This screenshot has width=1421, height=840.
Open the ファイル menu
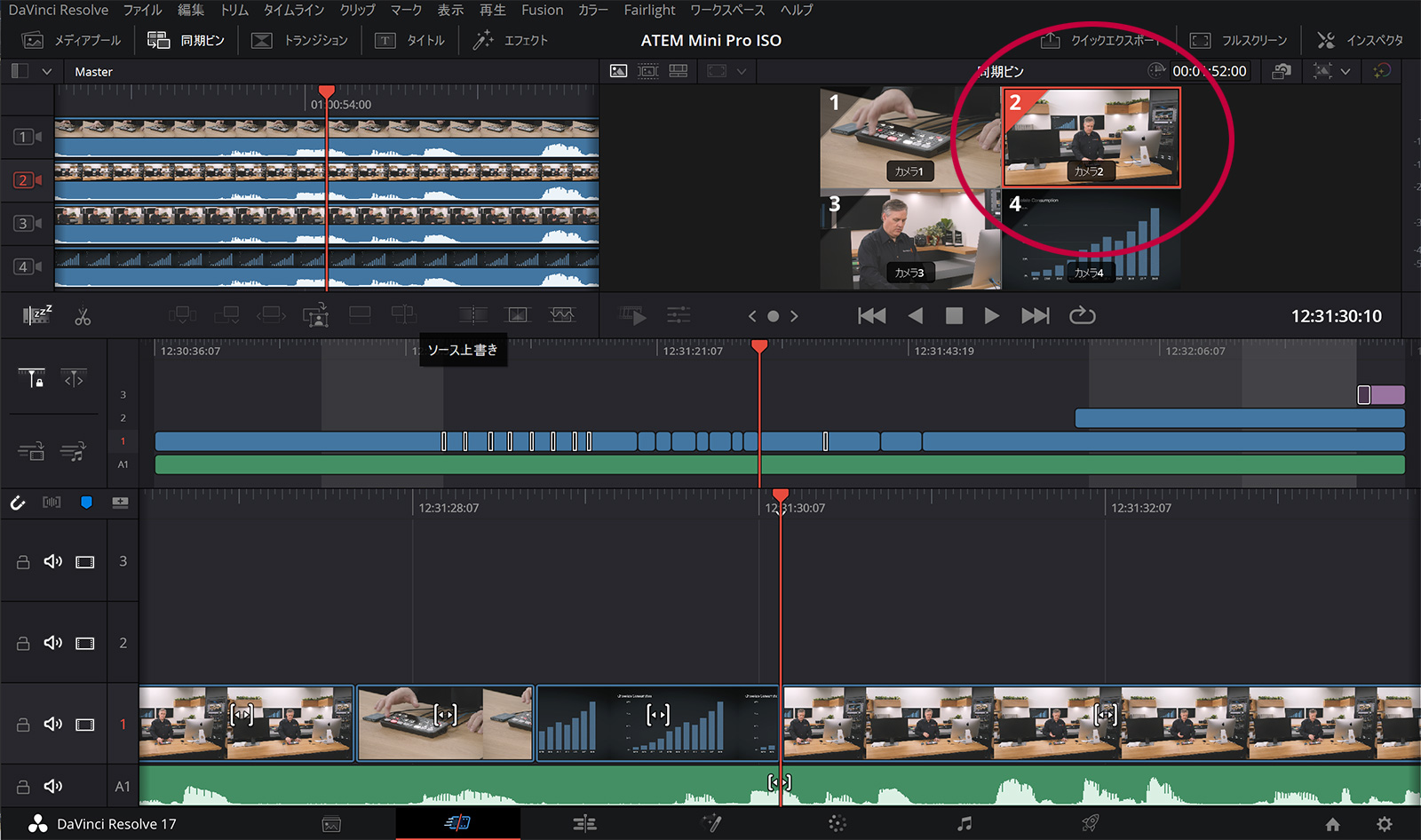click(x=142, y=10)
